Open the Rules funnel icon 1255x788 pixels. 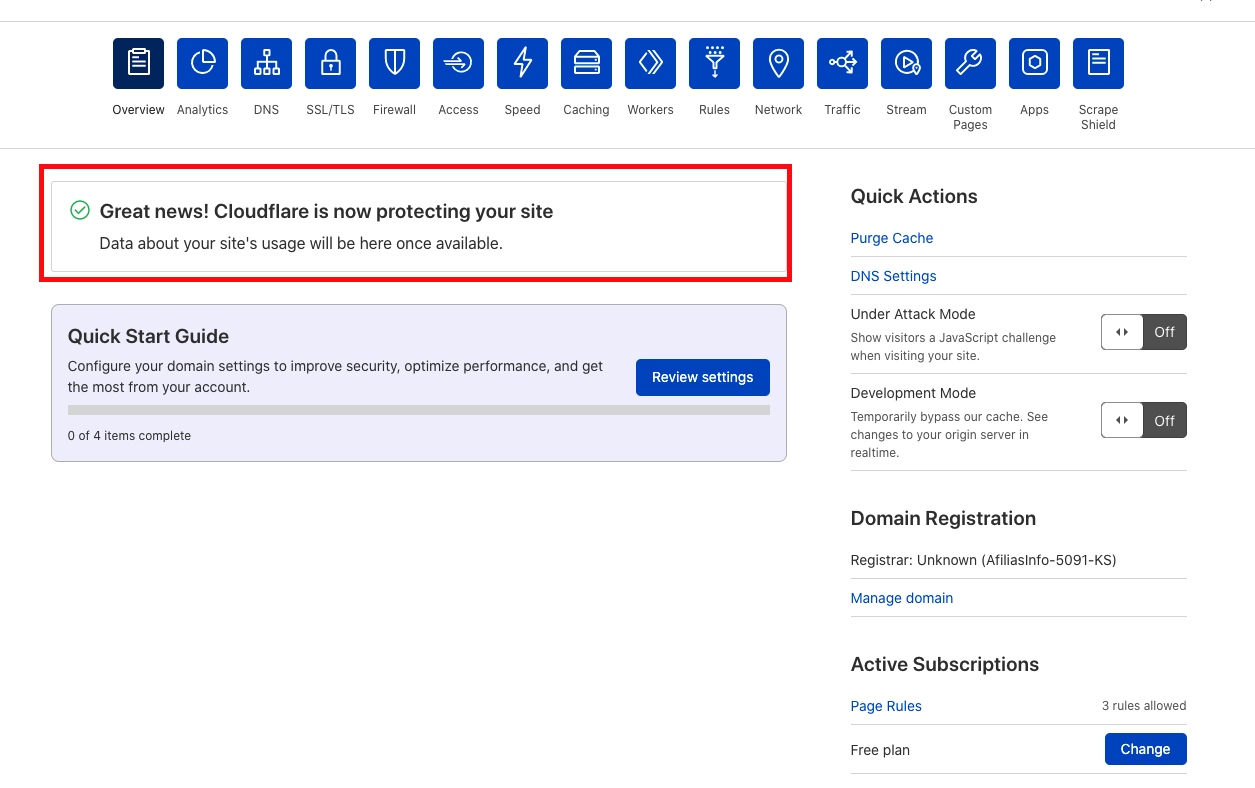[x=714, y=63]
